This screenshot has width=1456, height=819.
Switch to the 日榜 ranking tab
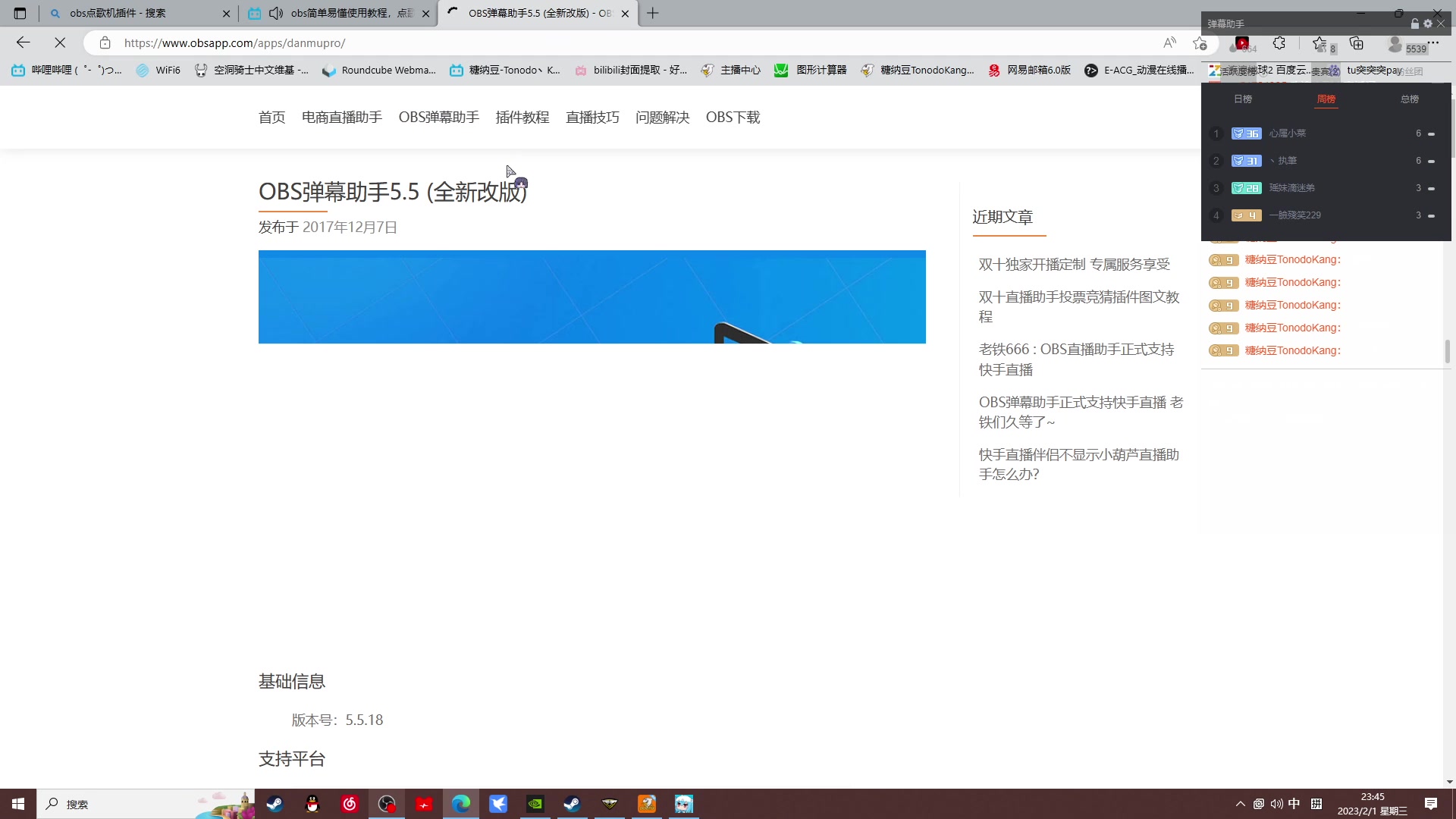click(1243, 99)
